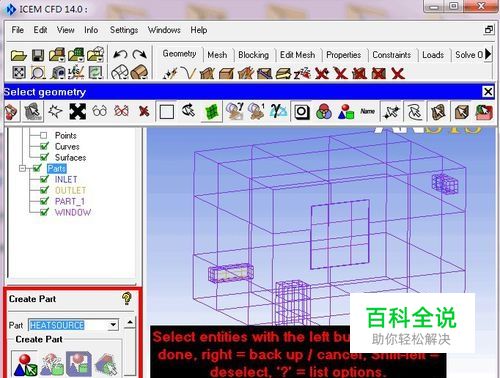Click the overlapping color circles icon
Image resolution: width=500 pixels, height=378 pixels.
(324, 111)
